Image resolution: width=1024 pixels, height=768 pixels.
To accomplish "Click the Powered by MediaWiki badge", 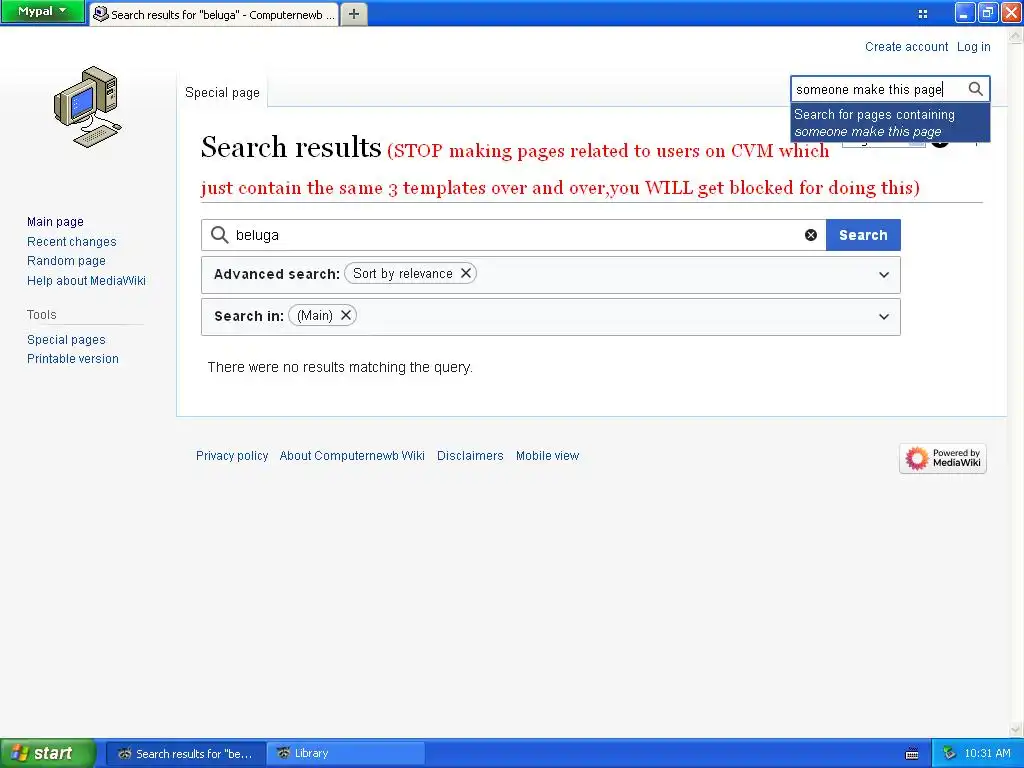I will click(x=942, y=458).
